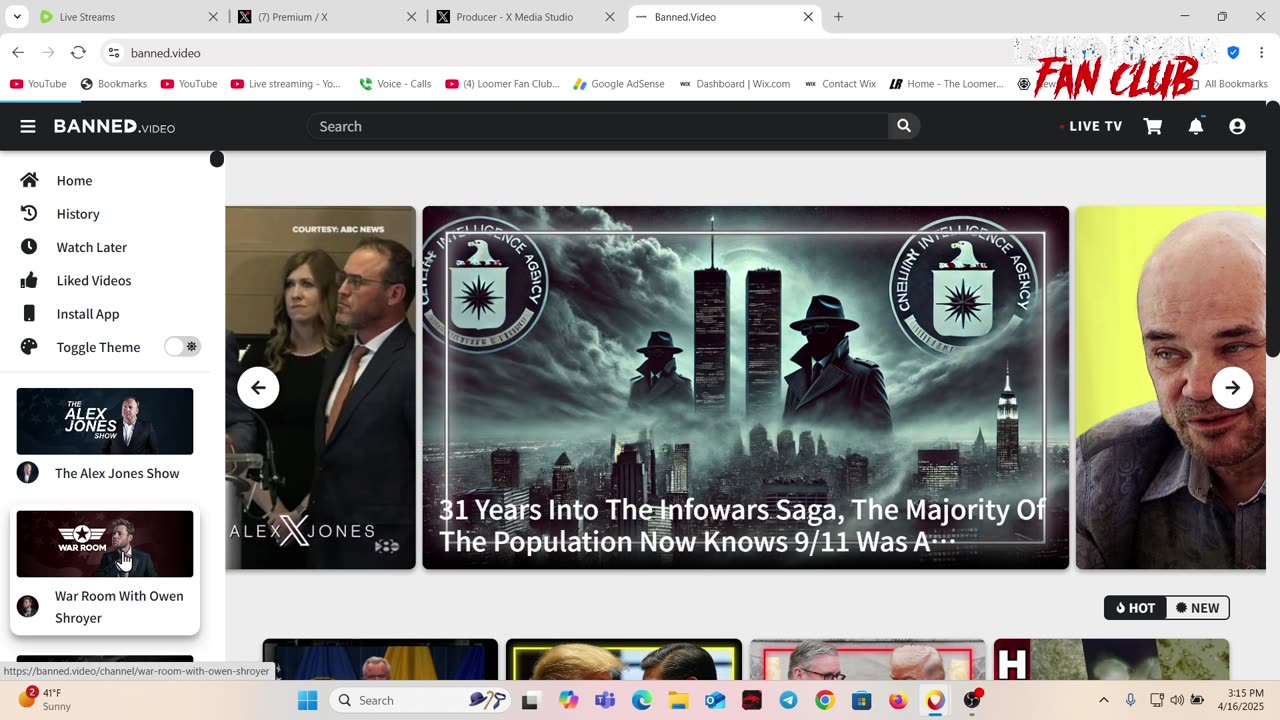Click the site info icon in address bar

(114, 52)
